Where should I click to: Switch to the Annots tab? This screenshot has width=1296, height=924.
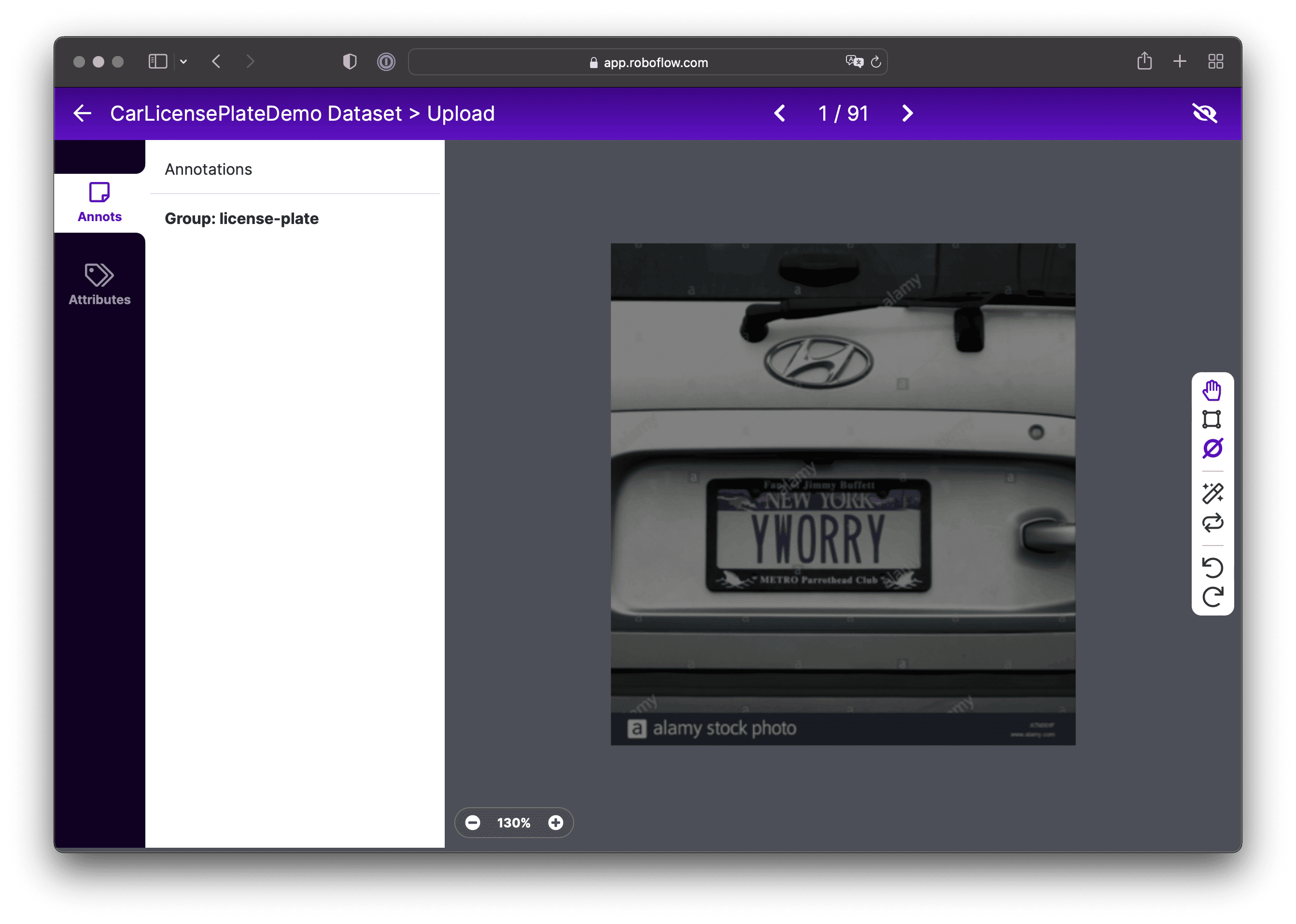99,203
